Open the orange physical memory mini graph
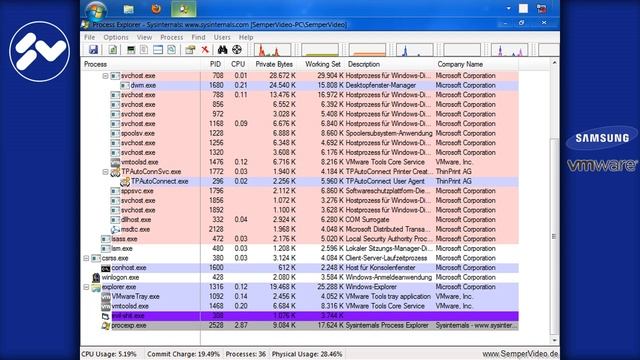 (x=367, y=50)
